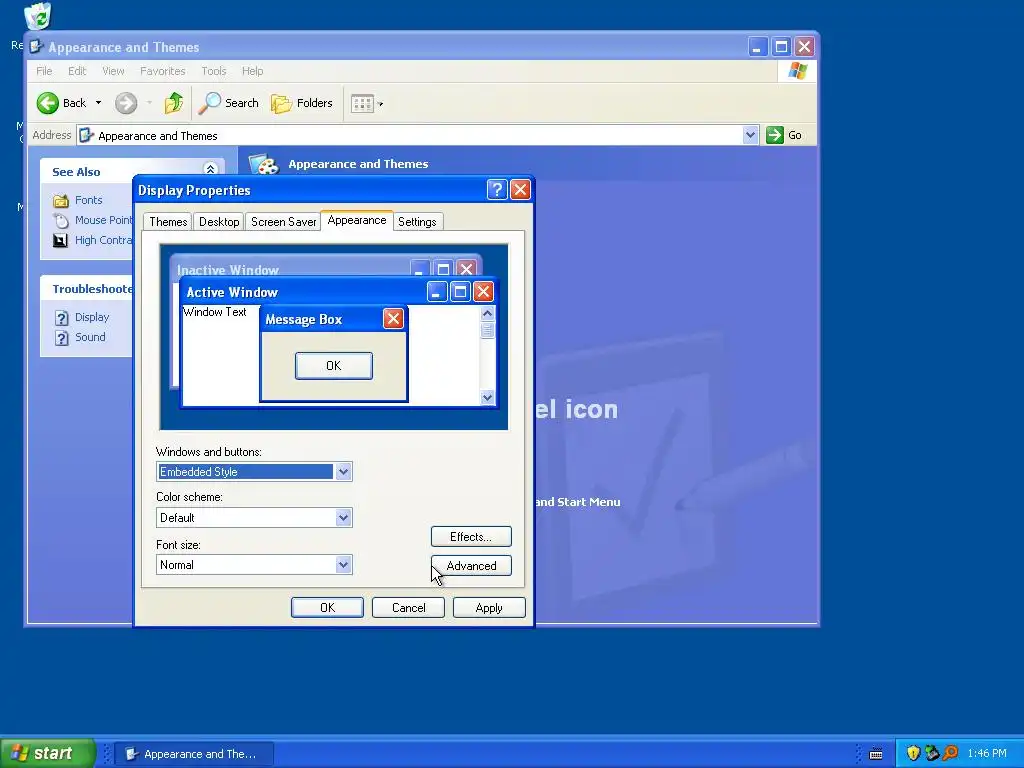The height and width of the screenshot is (768, 1024).
Task: Open the Help menu
Action: click(253, 71)
